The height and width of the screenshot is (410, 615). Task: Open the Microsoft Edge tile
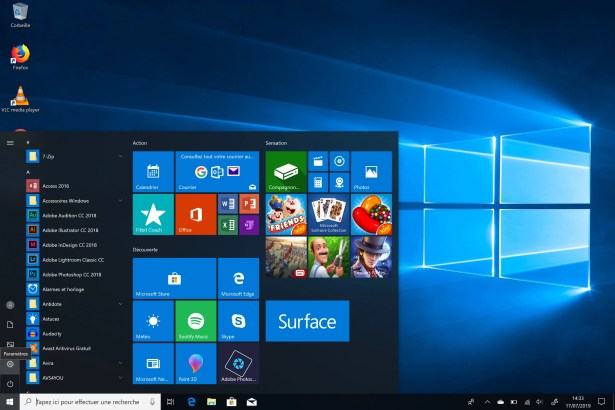(x=238, y=278)
